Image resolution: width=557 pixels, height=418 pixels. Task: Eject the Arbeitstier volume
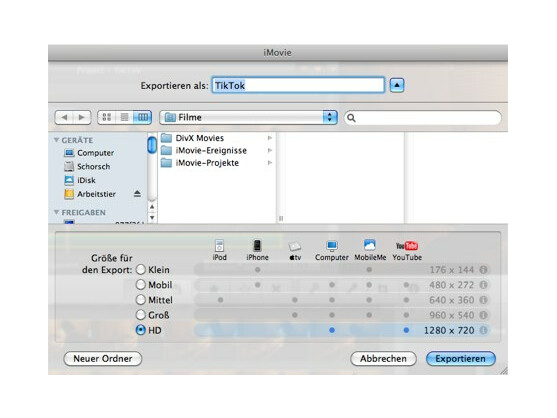point(137,194)
